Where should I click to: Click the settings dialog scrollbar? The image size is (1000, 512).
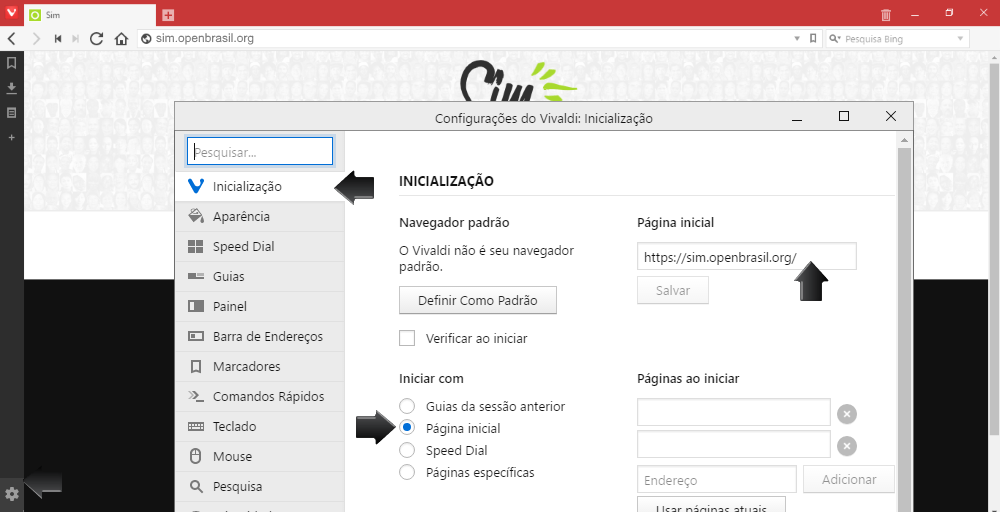(x=904, y=329)
